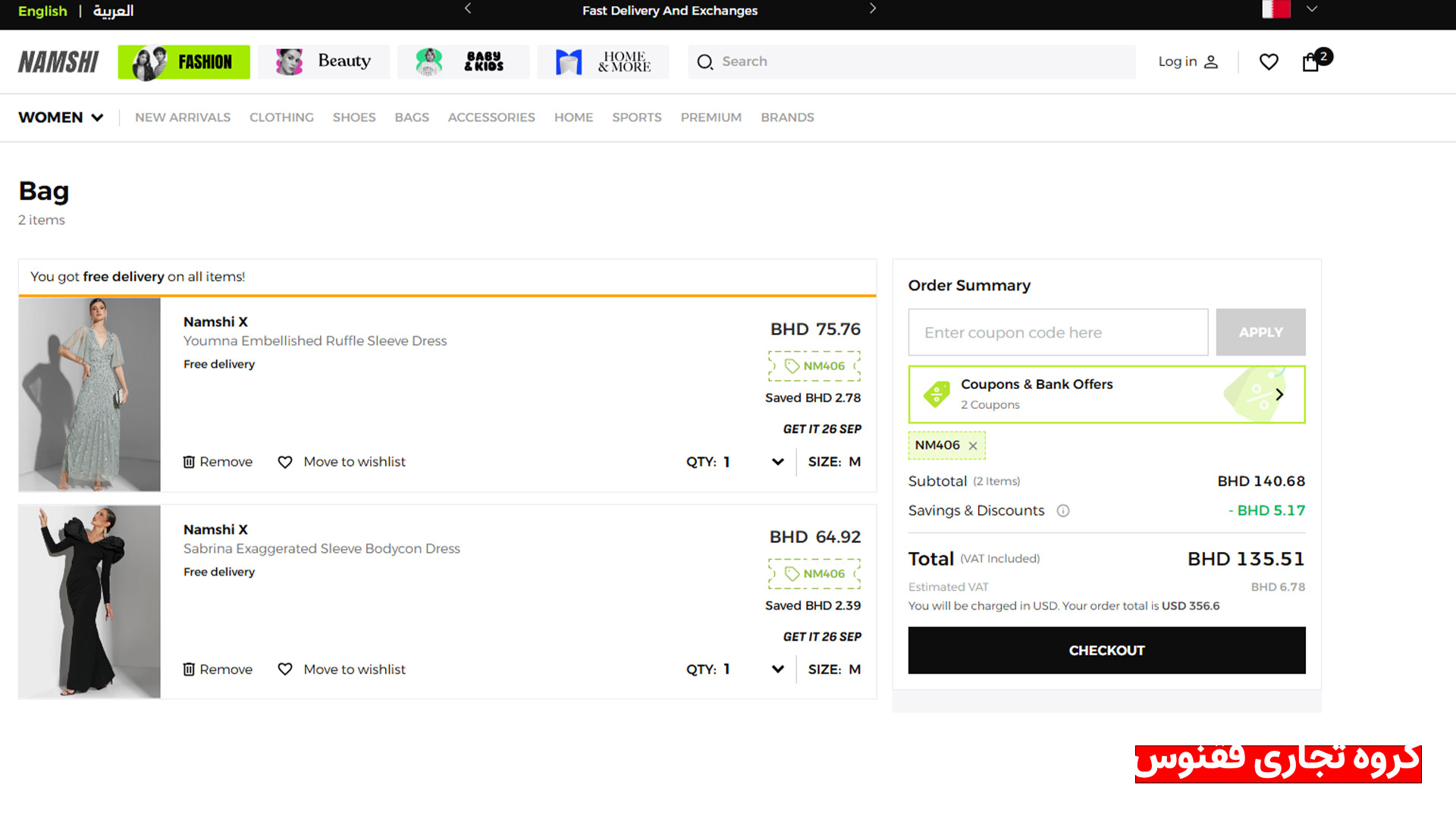Image resolution: width=1456 pixels, height=819 pixels.
Task: Click the Savings & Discounts info icon
Action: click(x=1063, y=511)
